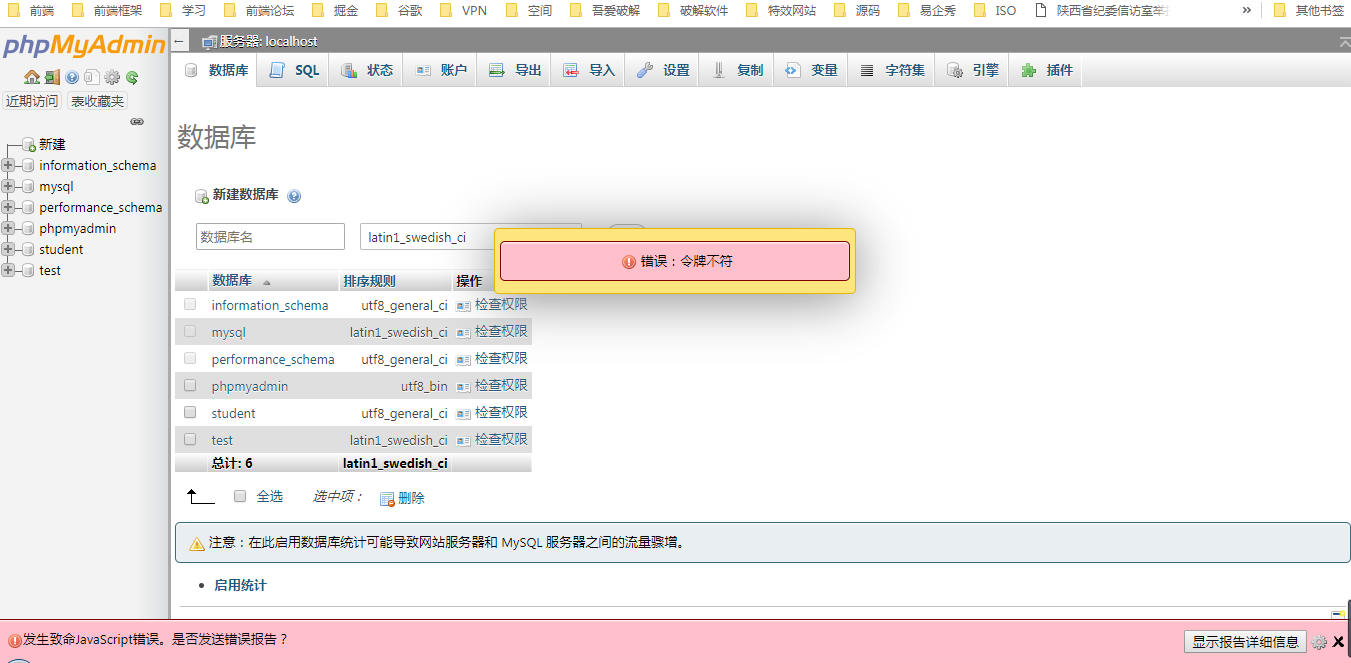
Task: Click database icon beside test in tree
Action: 28,271
